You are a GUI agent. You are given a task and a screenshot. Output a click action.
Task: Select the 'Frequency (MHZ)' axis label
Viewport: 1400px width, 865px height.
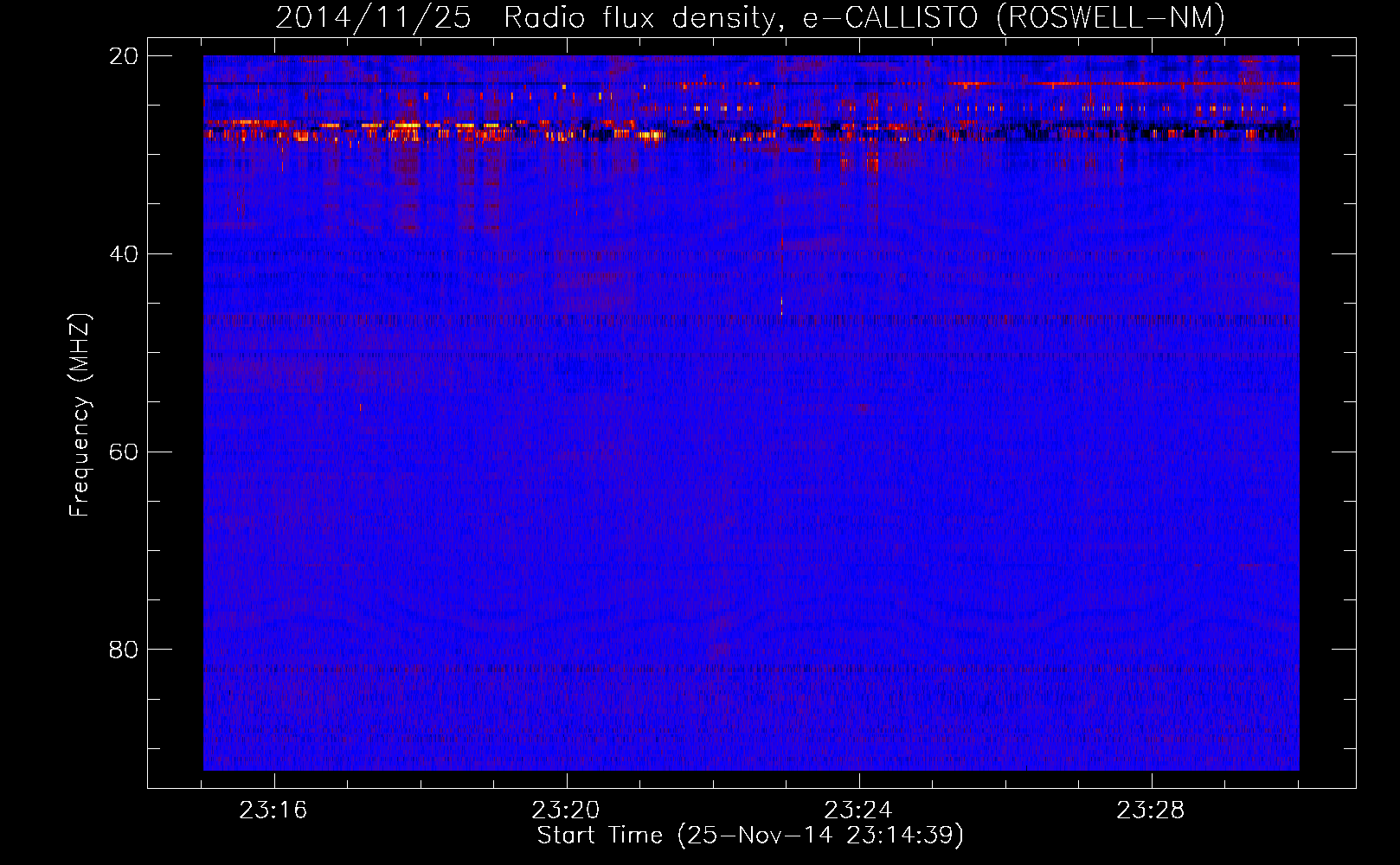pos(80,415)
